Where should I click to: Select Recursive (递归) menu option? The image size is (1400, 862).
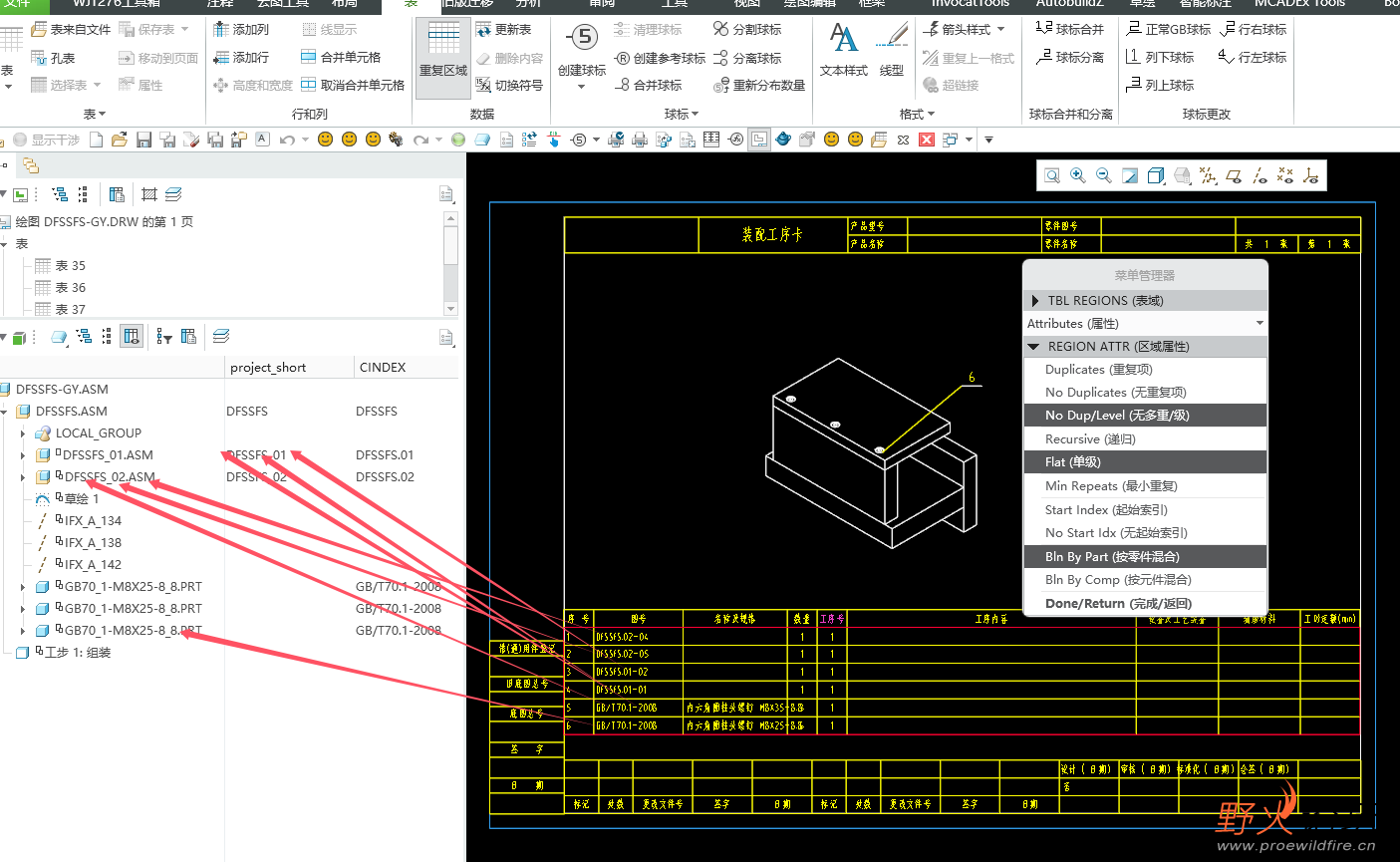[x=1090, y=439]
